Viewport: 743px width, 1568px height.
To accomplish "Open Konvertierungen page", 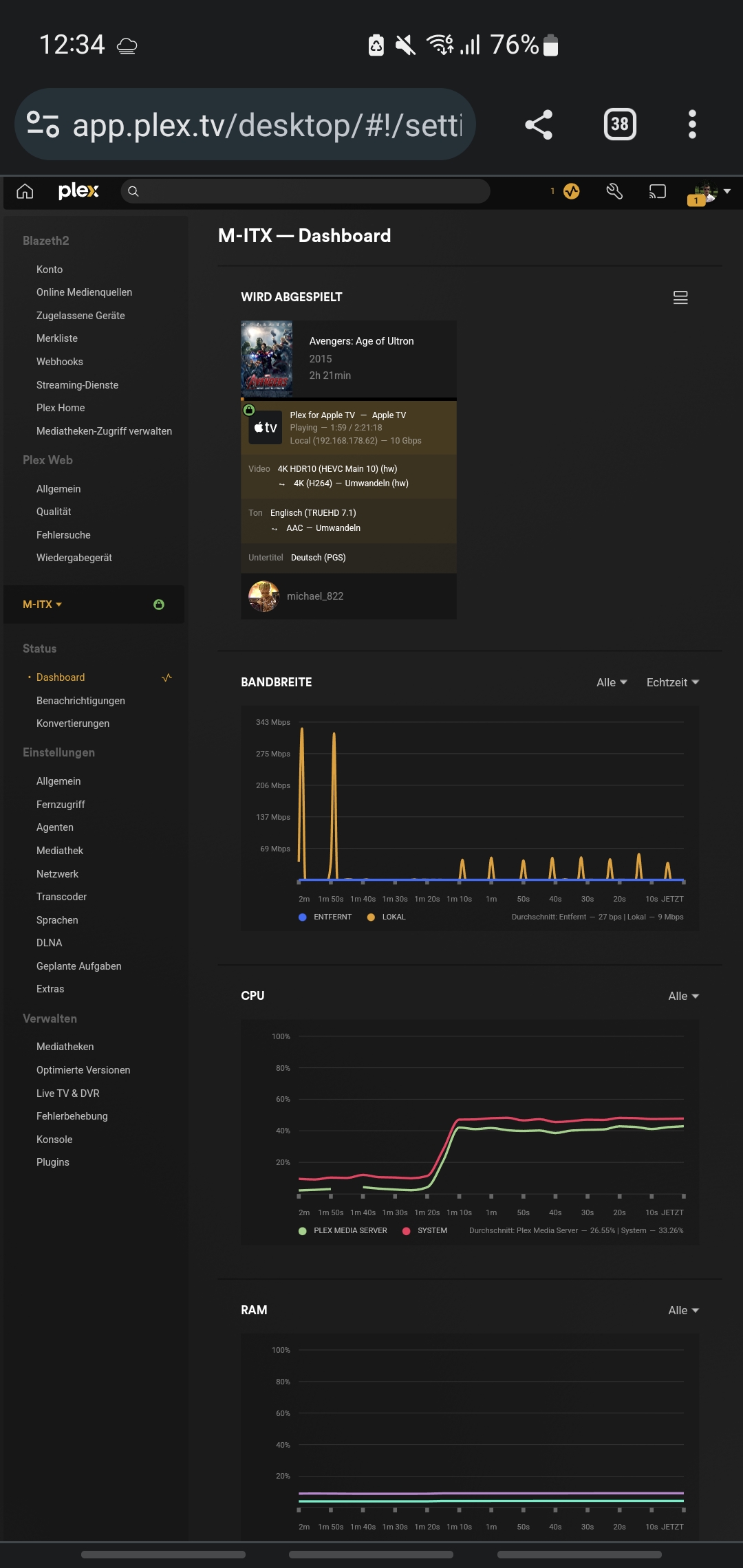I will (73, 723).
